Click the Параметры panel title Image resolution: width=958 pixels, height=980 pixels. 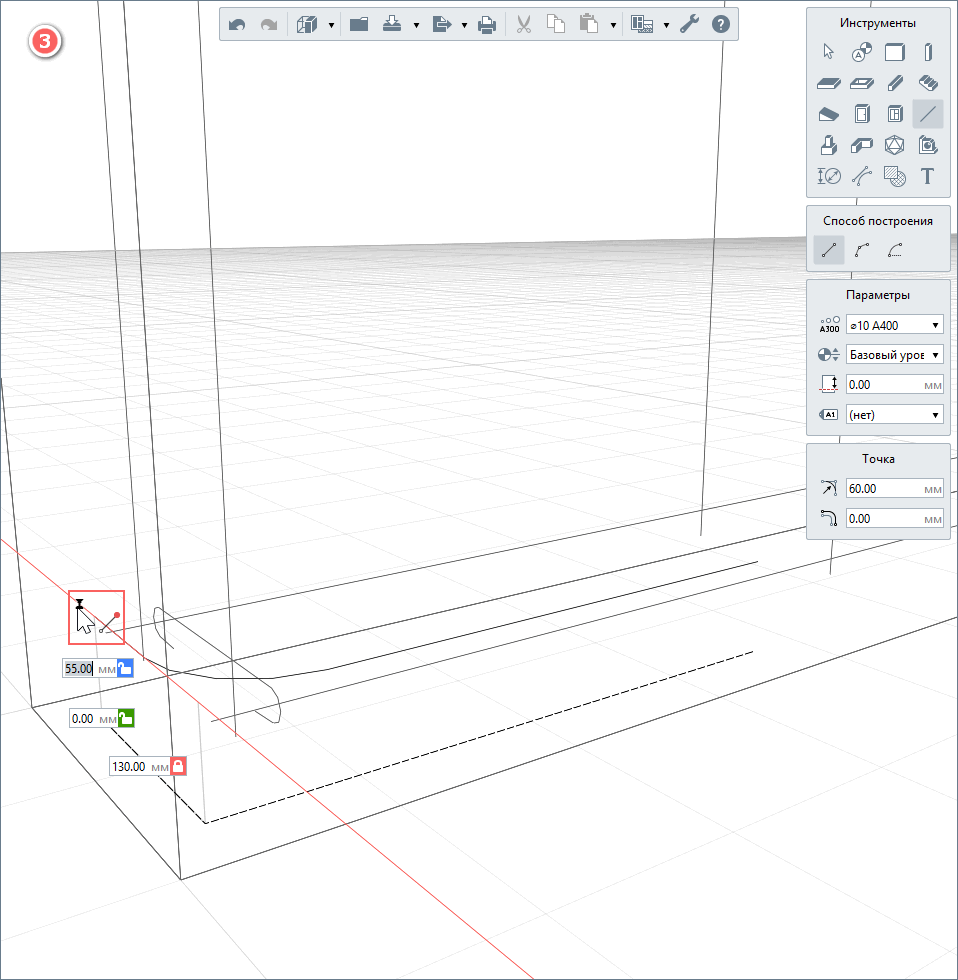click(877, 295)
